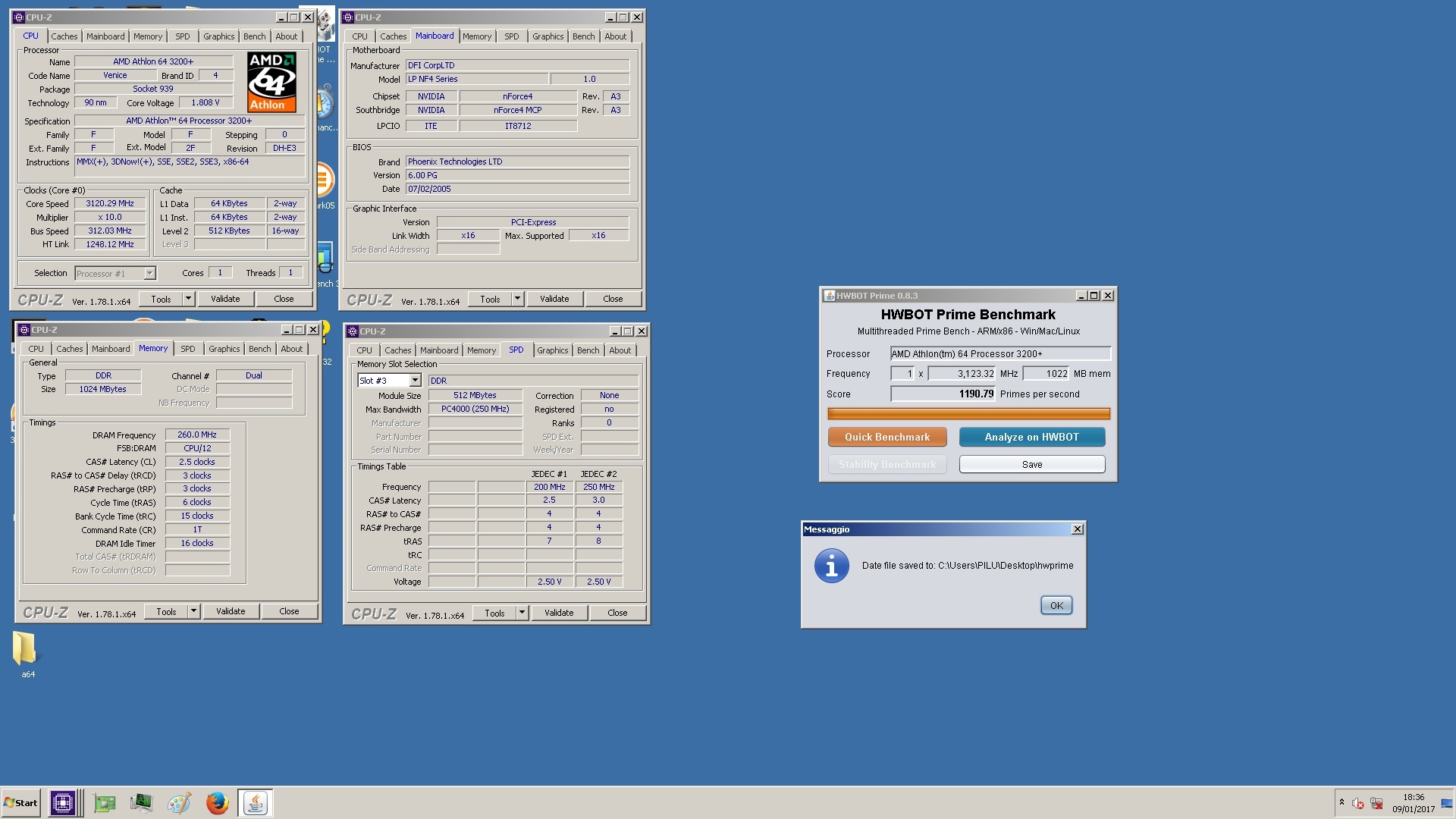1456x819 pixels.
Task: Click the disconnected network tray icon
Action: tap(1376, 803)
